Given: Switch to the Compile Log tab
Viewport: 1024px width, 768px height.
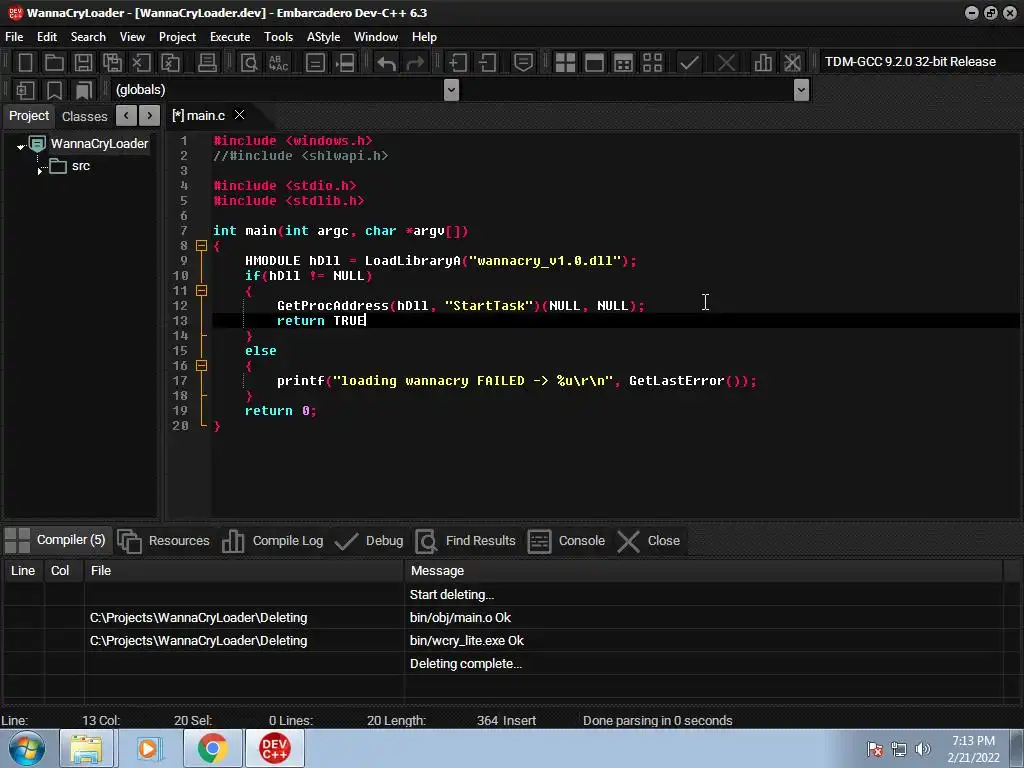Looking at the screenshot, I should 273,541.
